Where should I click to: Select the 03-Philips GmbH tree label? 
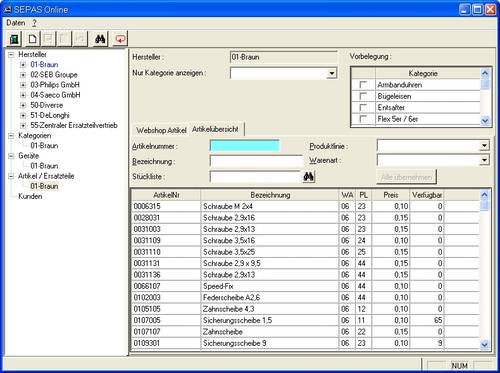pyautogui.click(x=55, y=85)
